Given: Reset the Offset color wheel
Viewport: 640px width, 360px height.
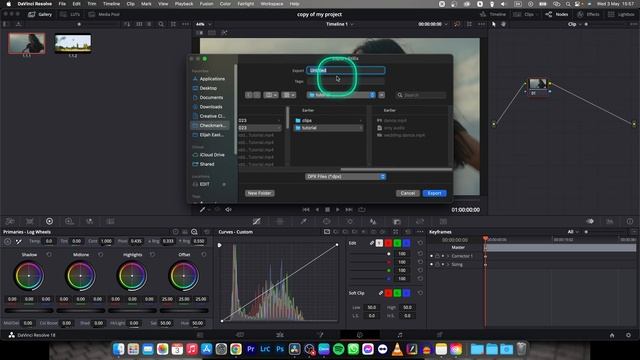Looking at the screenshot, I should click(204, 254).
